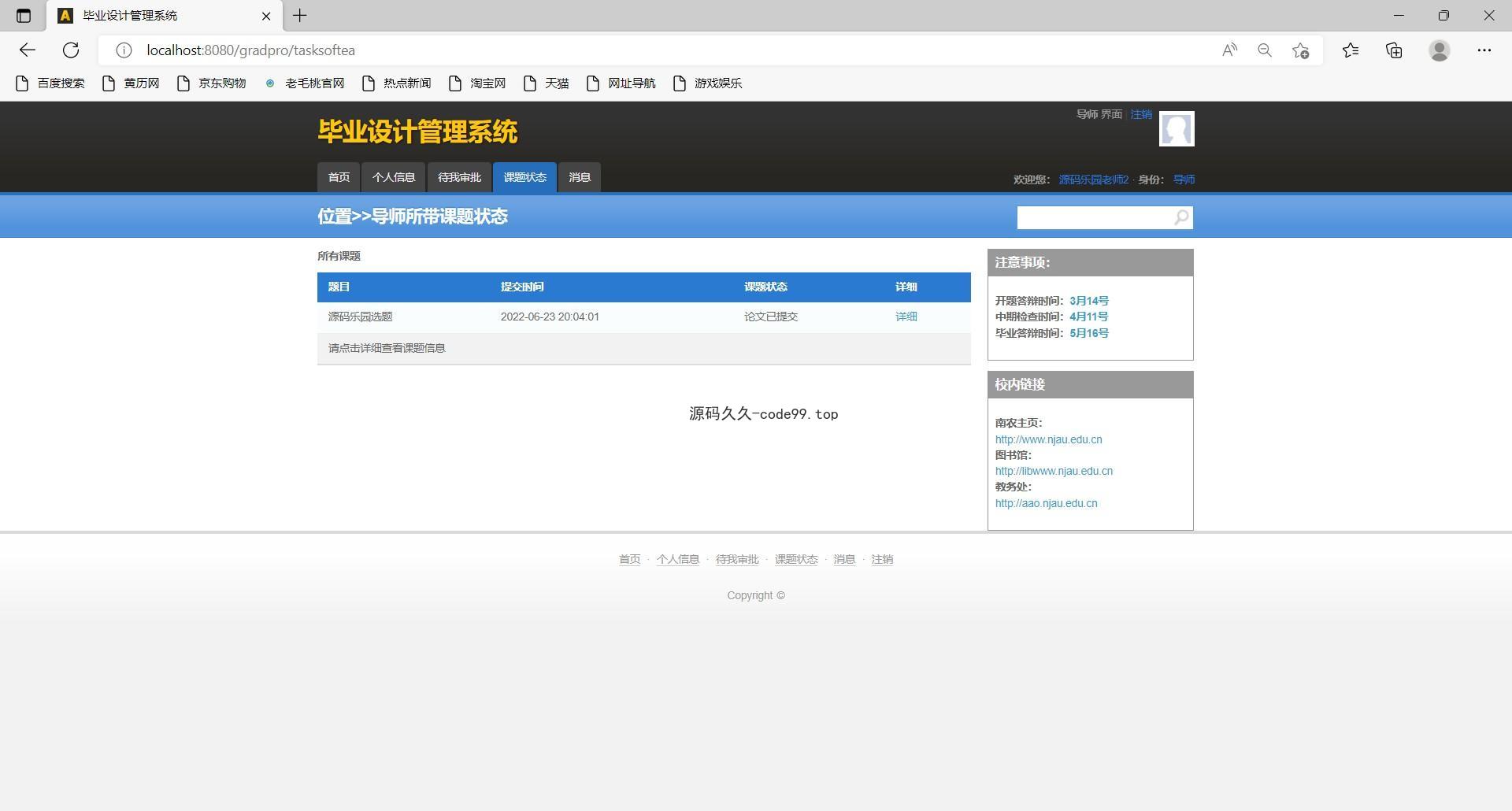The image size is (1512, 811).
Task: Open the Collections icon
Action: point(1394,50)
